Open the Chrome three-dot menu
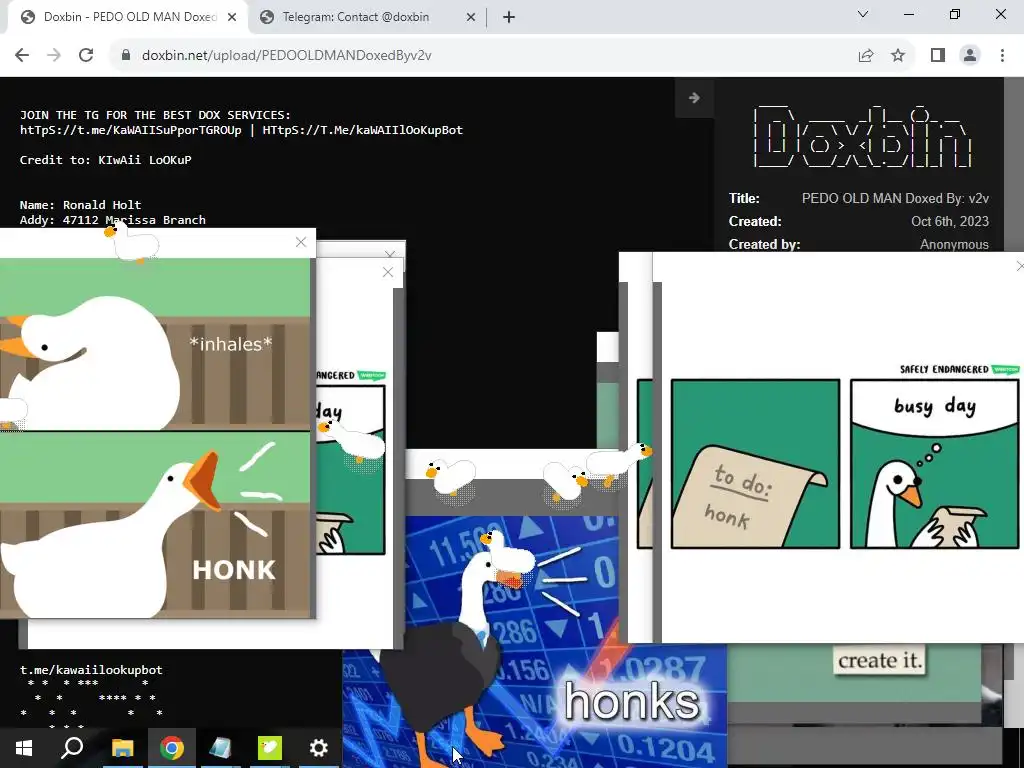The width and height of the screenshot is (1024, 768). pyautogui.click(x=1002, y=56)
